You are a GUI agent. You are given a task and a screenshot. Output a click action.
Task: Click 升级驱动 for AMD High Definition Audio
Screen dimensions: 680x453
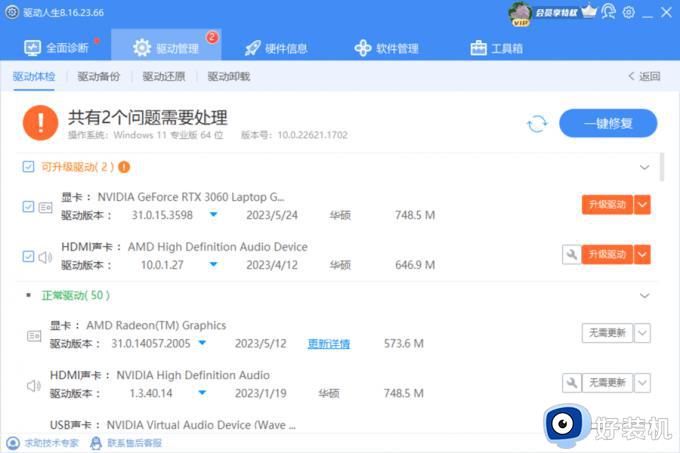click(x=607, y=254)
